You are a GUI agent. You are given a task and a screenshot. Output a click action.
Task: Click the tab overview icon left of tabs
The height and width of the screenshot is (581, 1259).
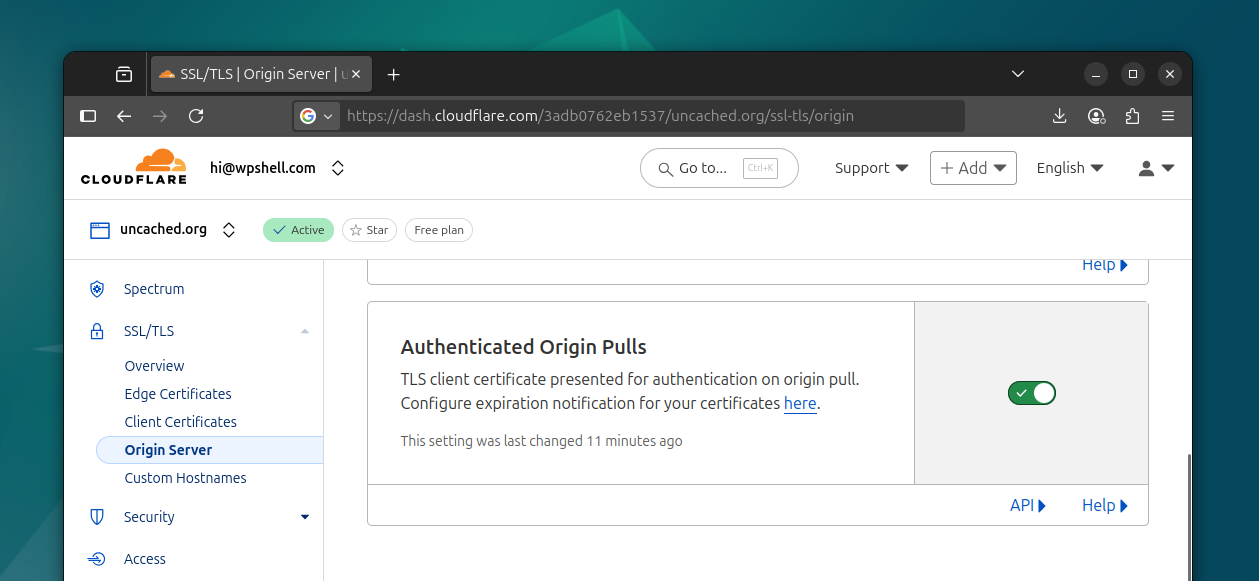click(x=124, y=74)
